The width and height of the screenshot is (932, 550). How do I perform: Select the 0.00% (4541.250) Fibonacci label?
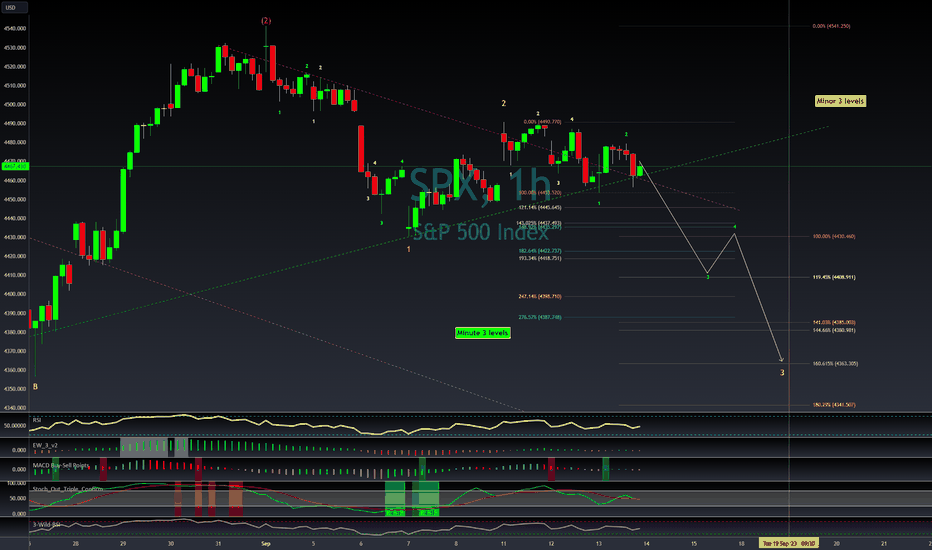point(831,26)
